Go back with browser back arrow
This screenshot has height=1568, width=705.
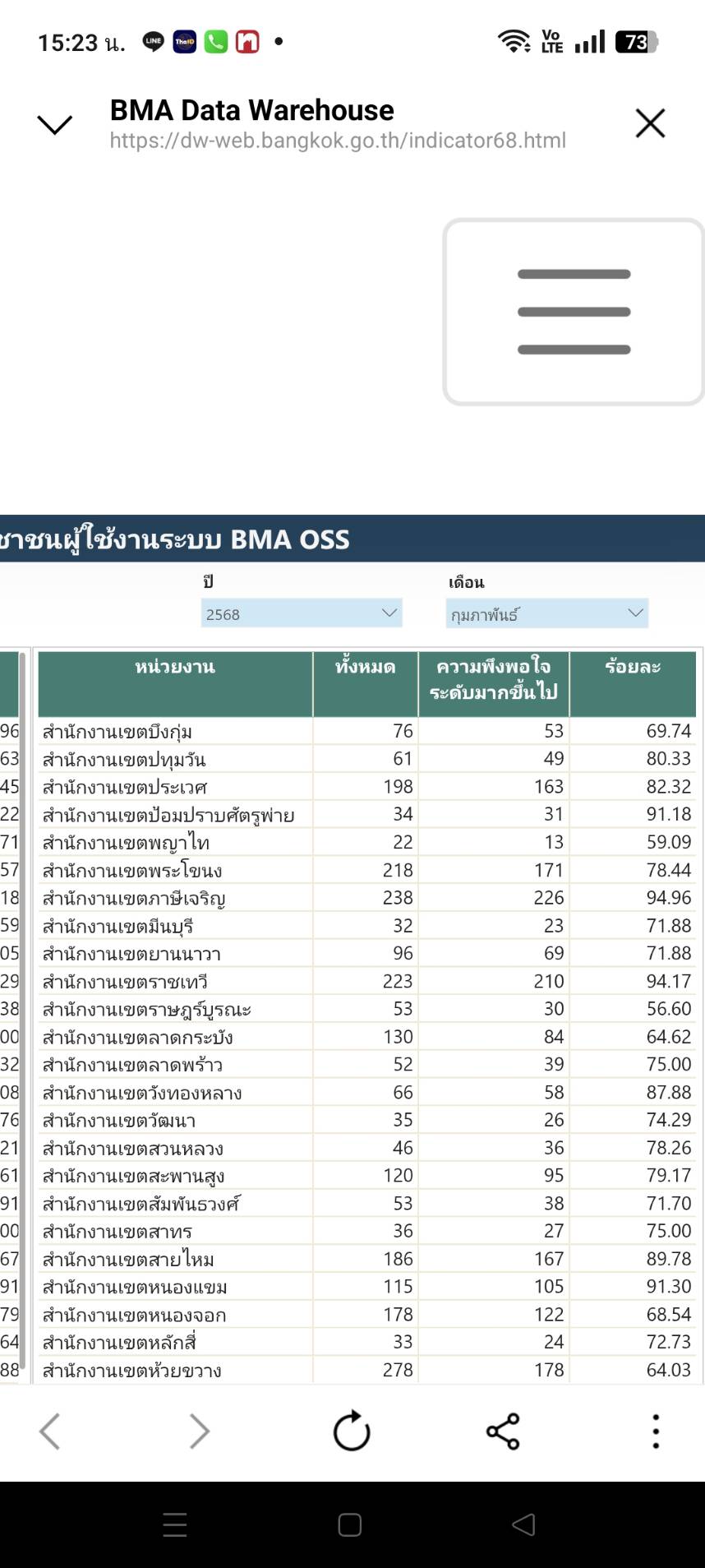pyautogui.click(x=49, y=1432)
